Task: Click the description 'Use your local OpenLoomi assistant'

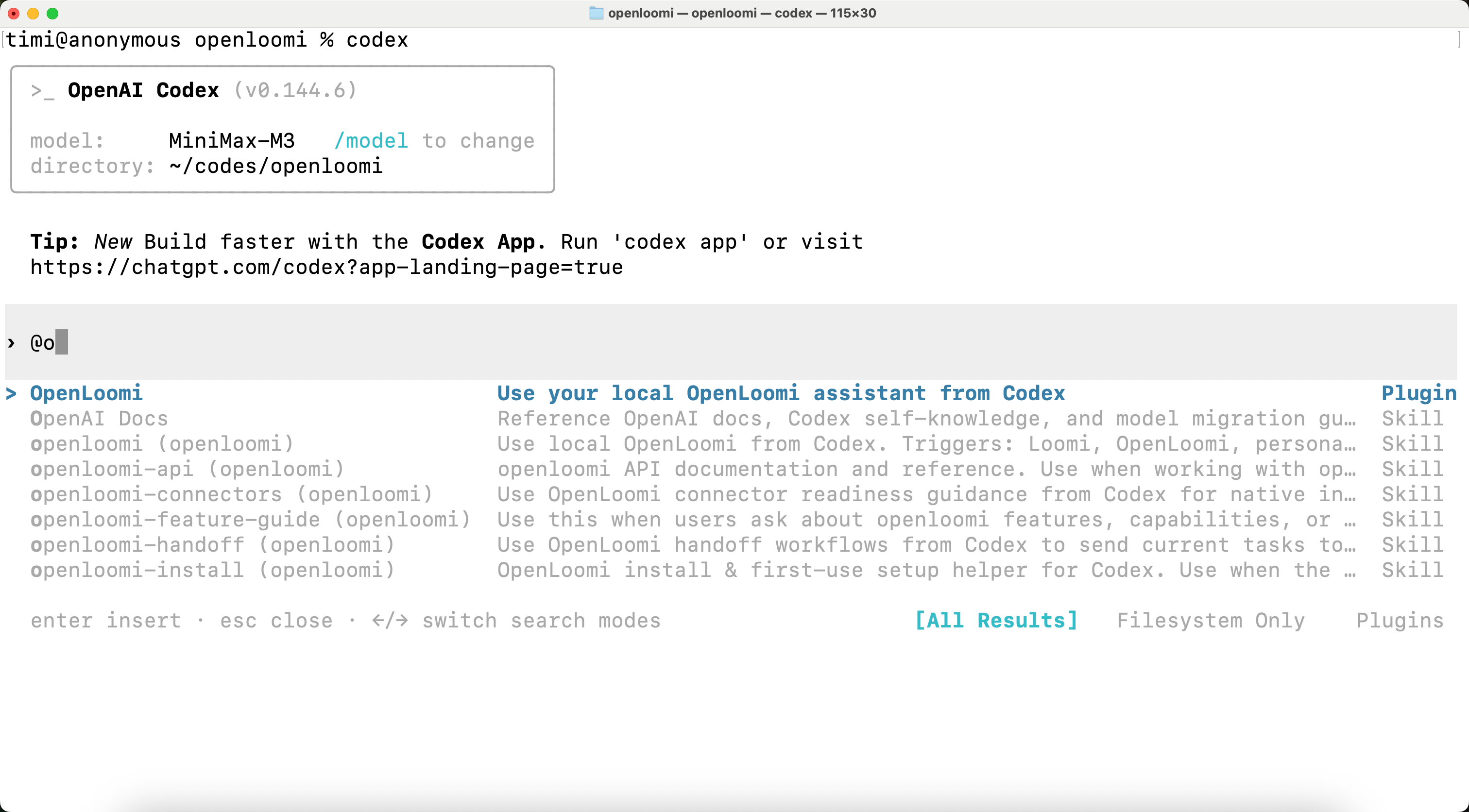Action: tap(781, 393)
